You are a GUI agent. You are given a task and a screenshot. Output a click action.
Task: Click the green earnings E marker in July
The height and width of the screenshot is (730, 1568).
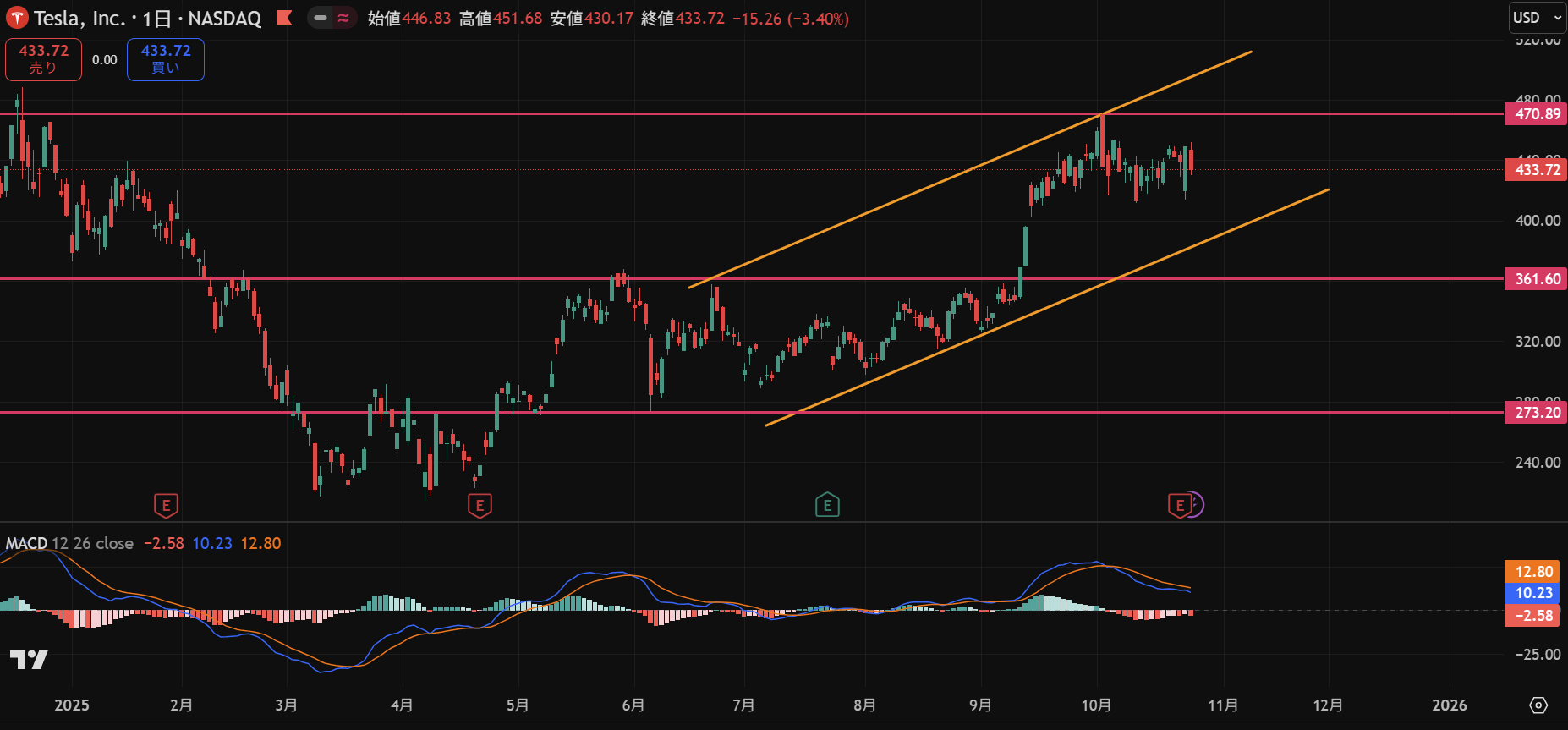tap(827, 506)
